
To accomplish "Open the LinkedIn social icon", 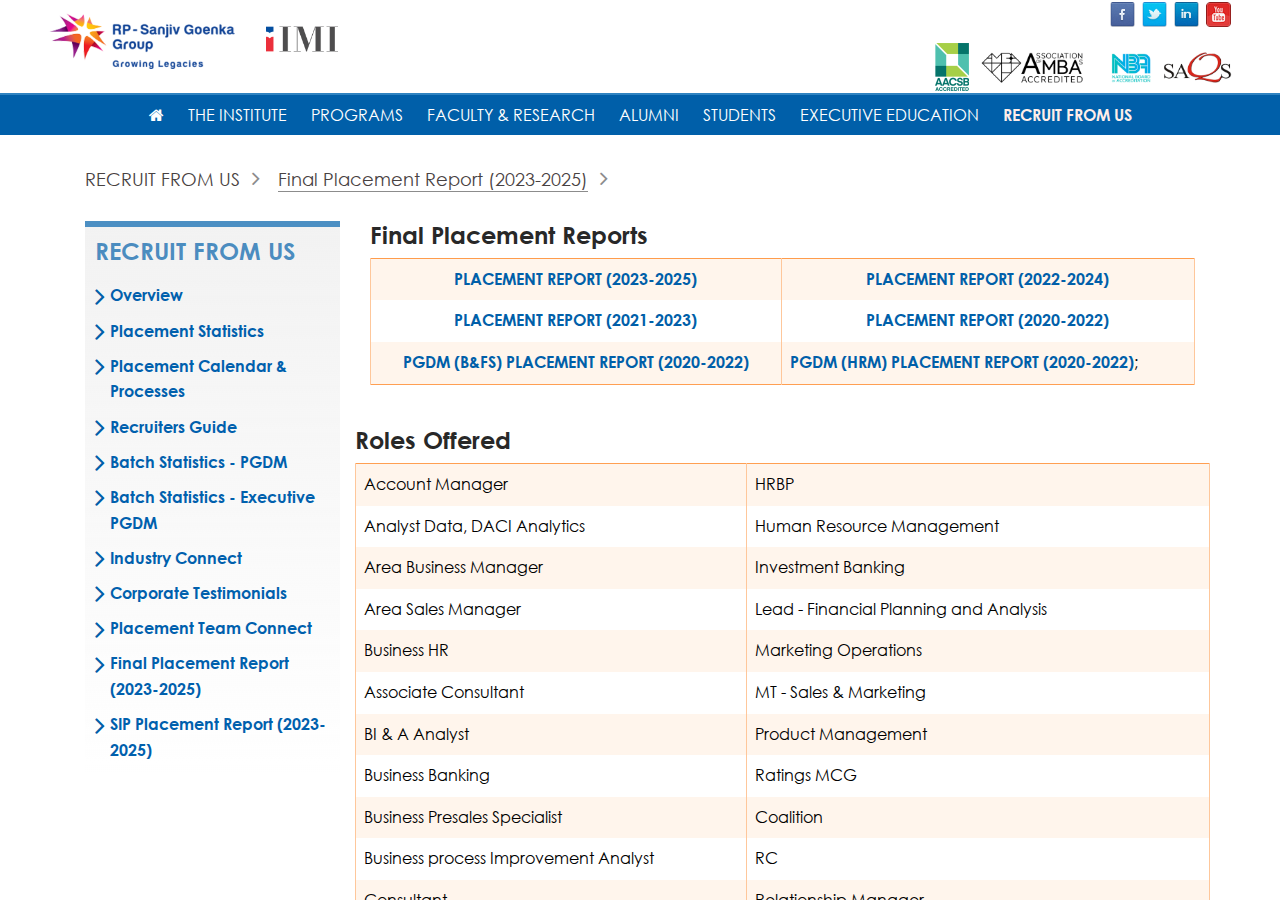I will [x=1186, y=14].
